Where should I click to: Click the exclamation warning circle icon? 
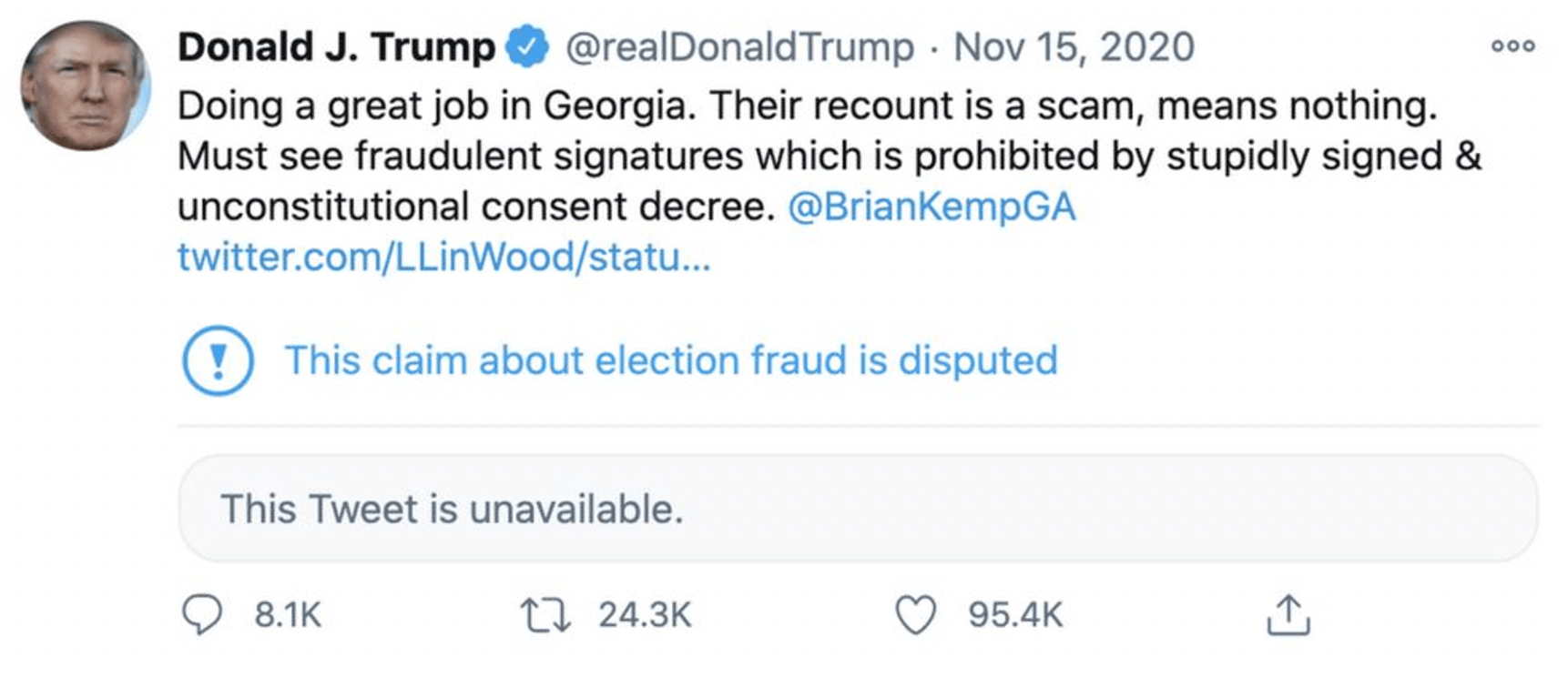(x=218, y=360)
